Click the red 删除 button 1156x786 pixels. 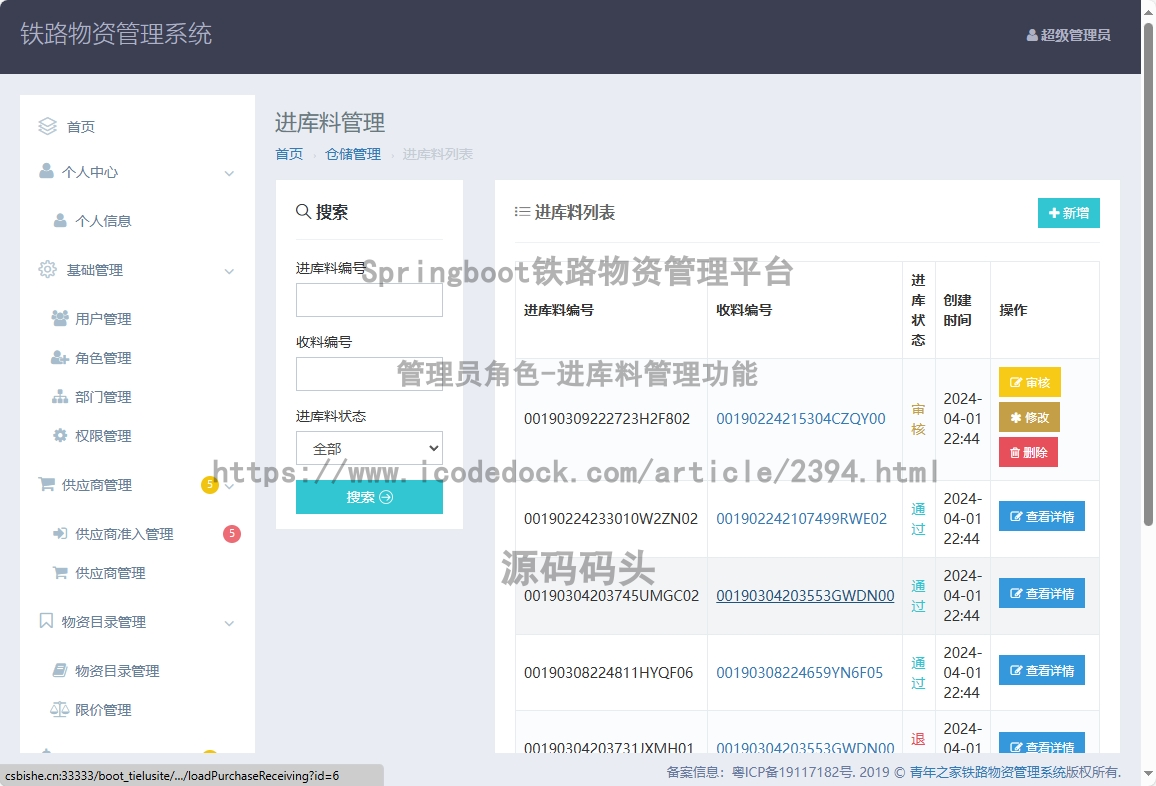pos(1028,452)
